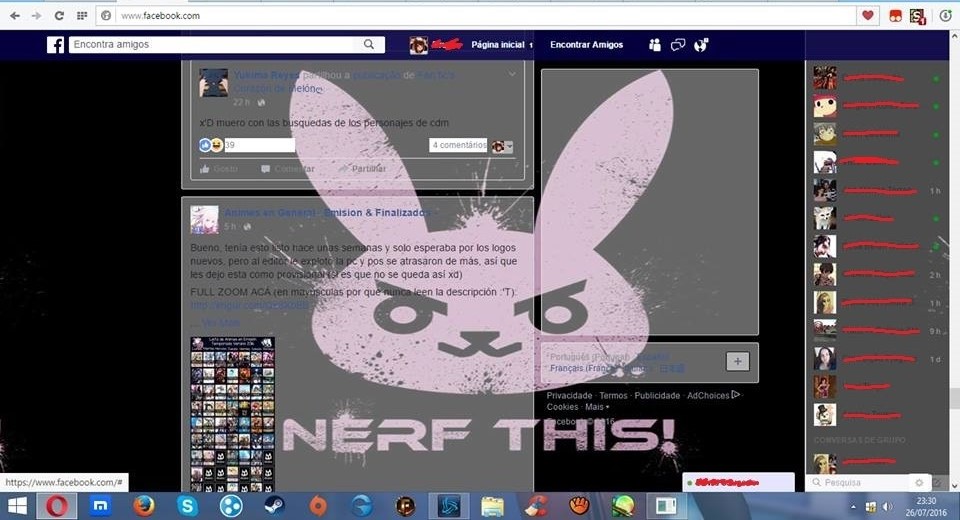Screen dimensions: 960x520
Task: Open Steam from the taskbar
Action: [x=274, y=506]
